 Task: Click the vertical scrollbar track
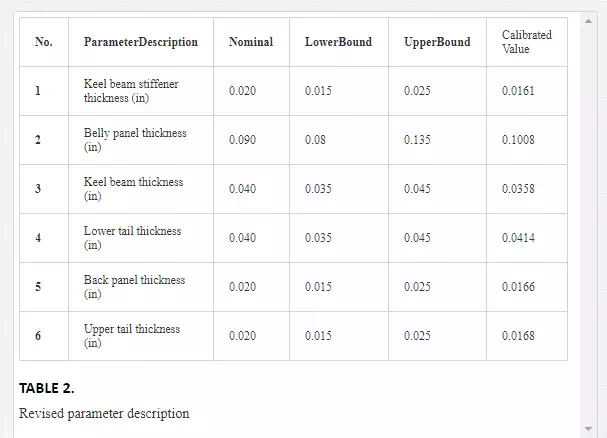coord(588,225)
